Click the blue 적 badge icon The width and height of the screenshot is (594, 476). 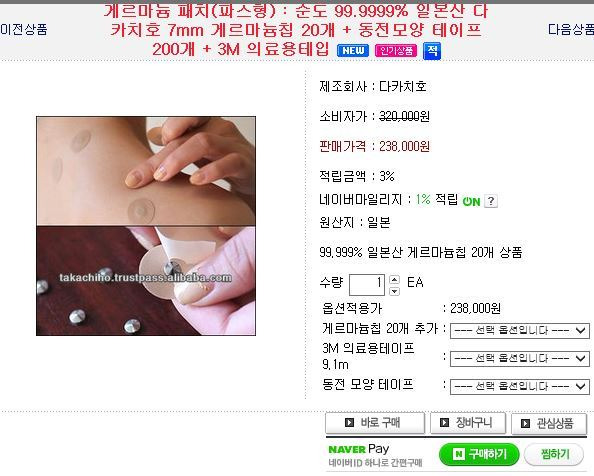click(432, 51)
